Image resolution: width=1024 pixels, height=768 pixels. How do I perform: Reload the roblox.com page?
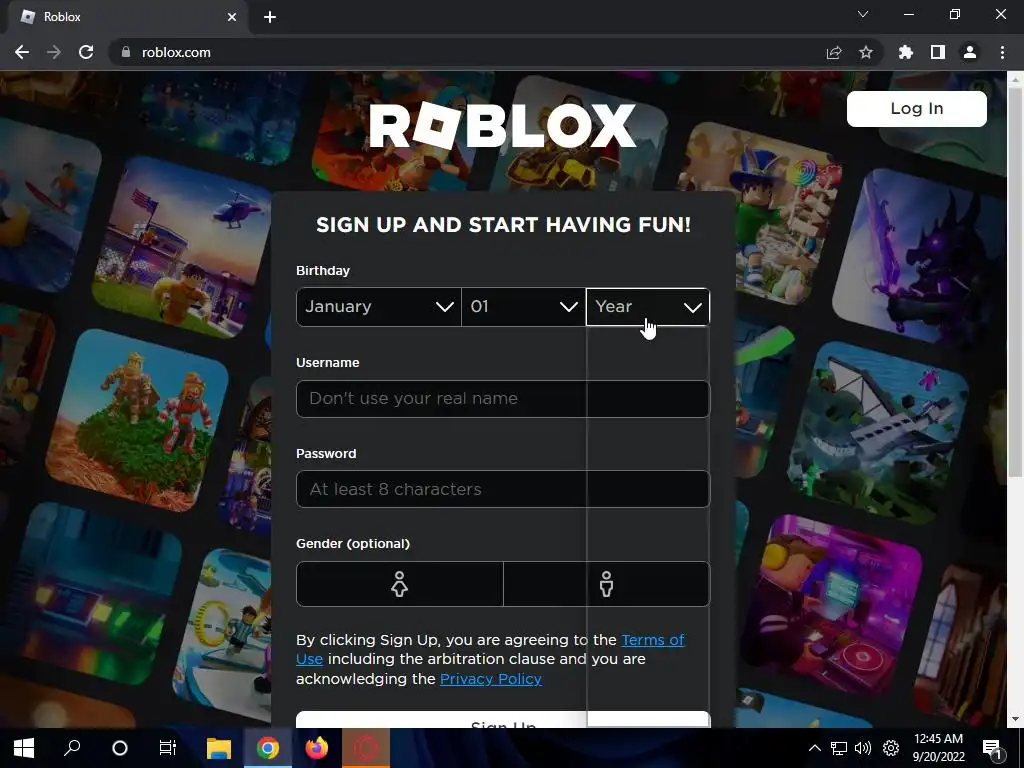(86, 52)
